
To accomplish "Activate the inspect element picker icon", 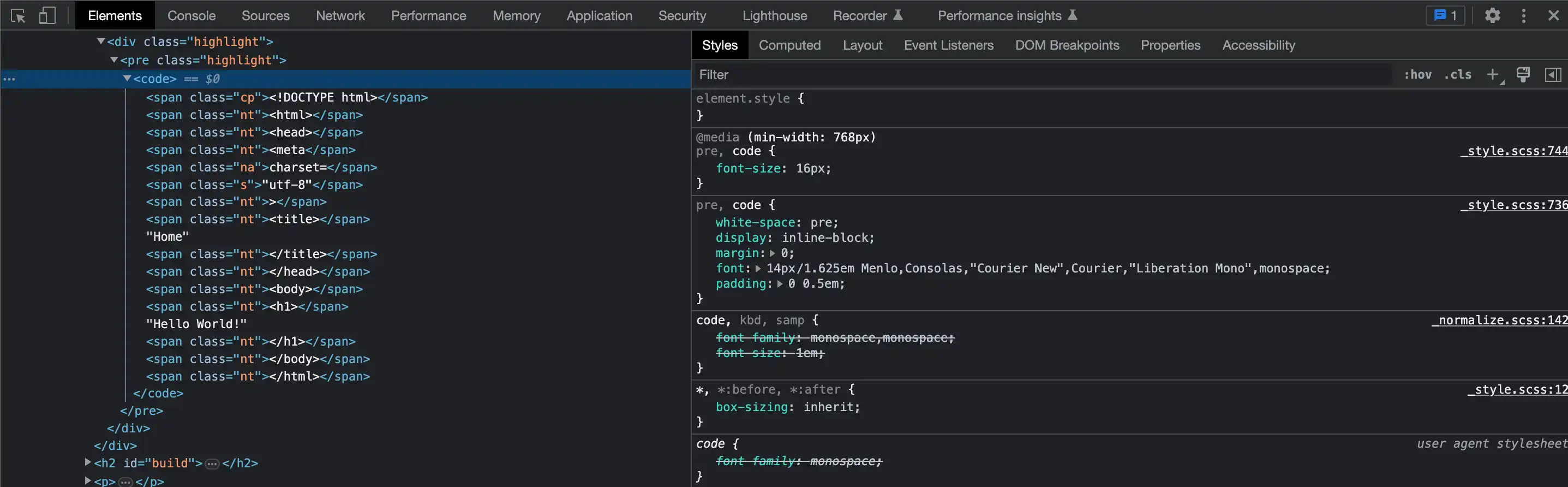I will click(17, 16).
